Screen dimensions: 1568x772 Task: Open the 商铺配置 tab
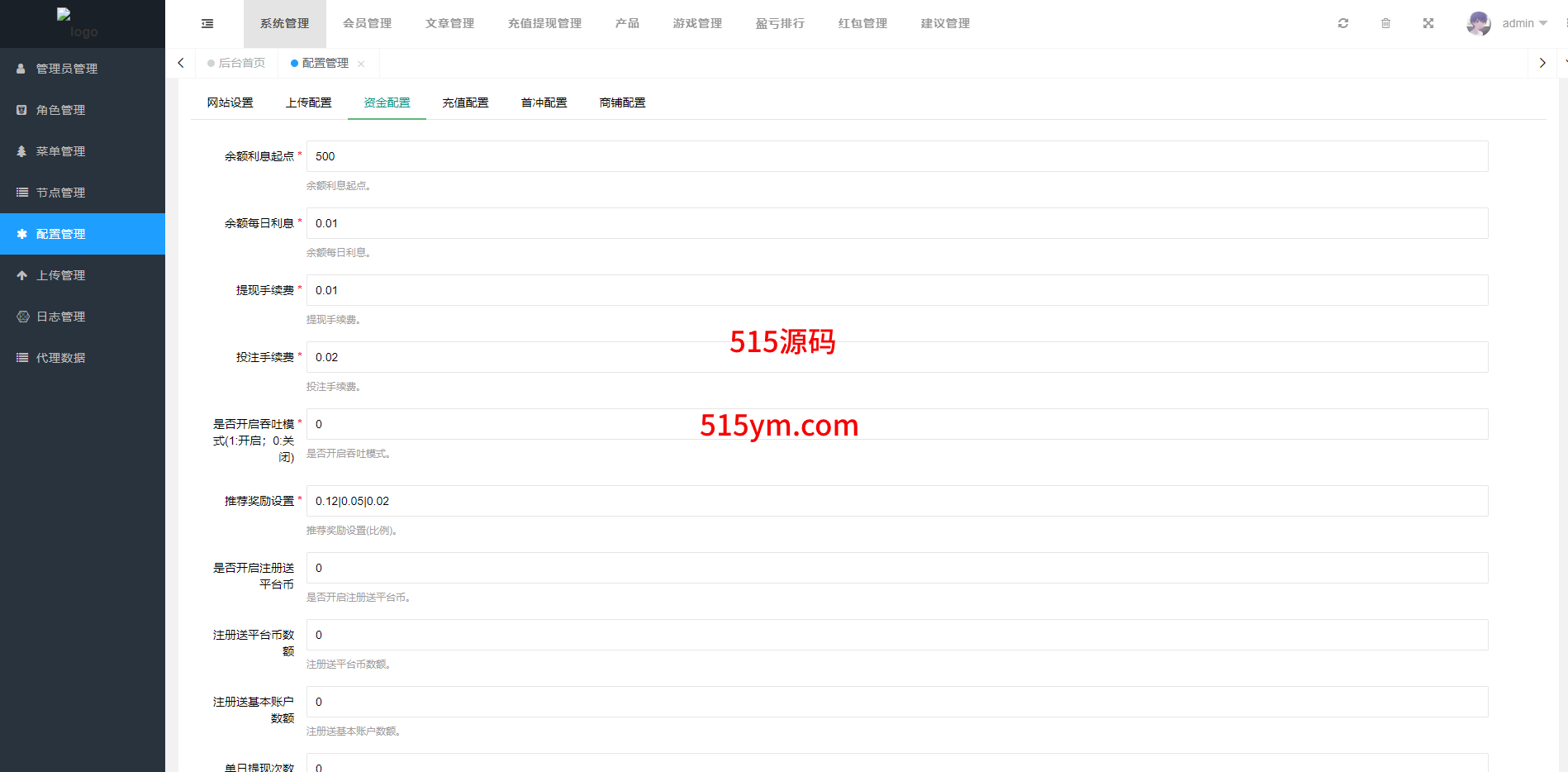pos(622,102)
